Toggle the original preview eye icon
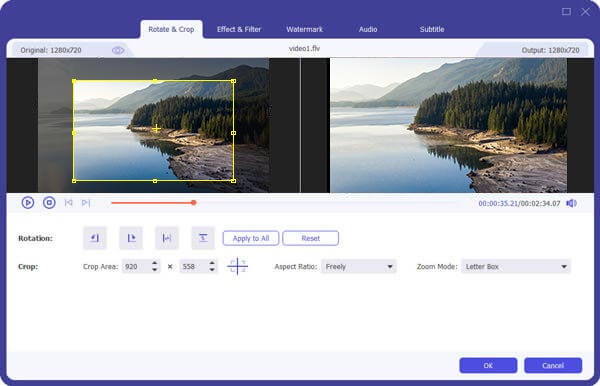The height and width of the screenshot is (386, 600). (118, 50)
